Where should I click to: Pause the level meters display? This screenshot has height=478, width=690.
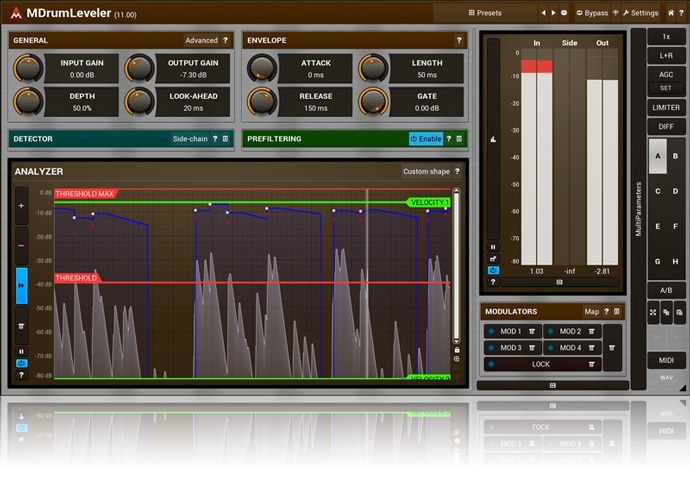click(492, 247)
